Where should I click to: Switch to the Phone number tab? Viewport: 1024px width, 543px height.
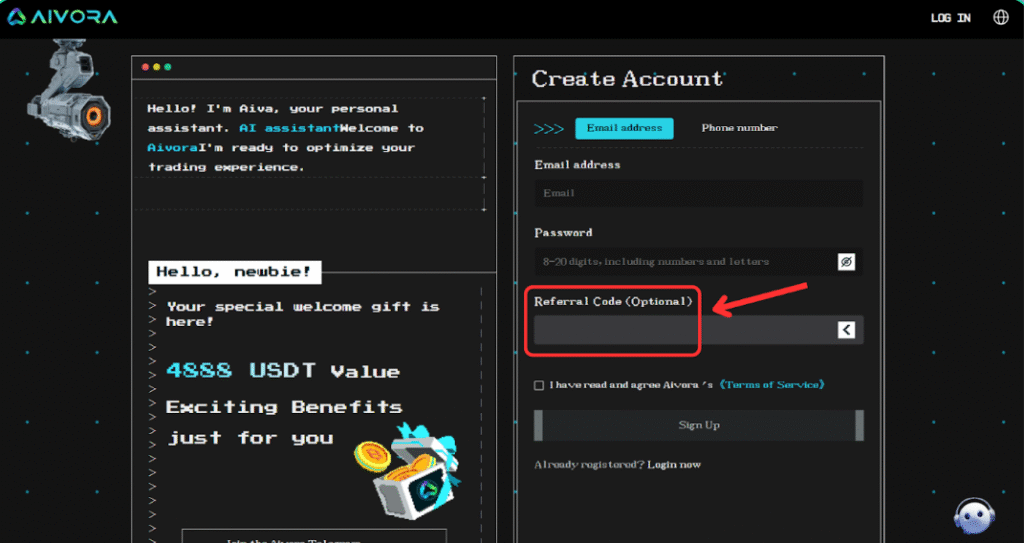coord(739,128)
